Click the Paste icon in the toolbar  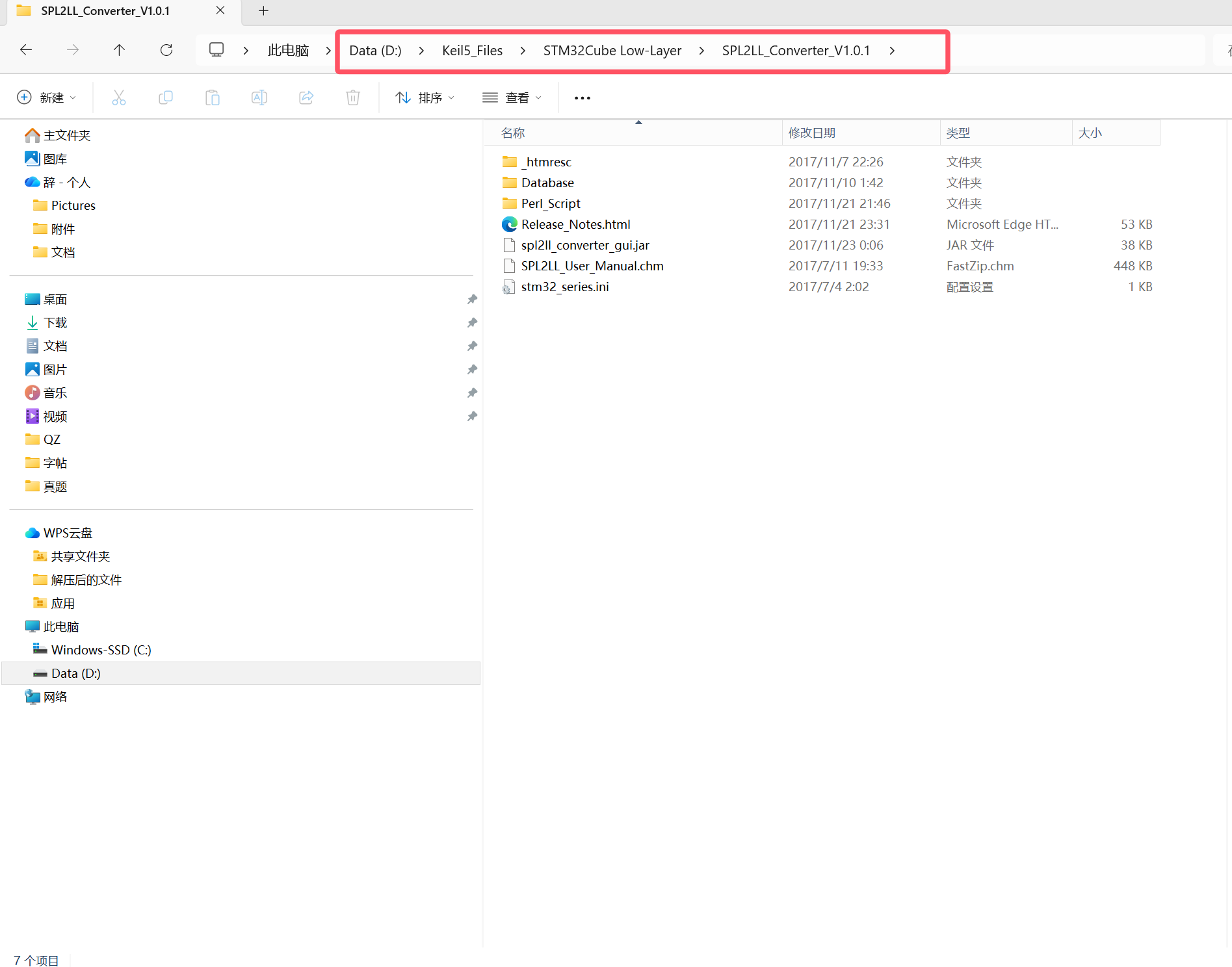pos(213,97)
